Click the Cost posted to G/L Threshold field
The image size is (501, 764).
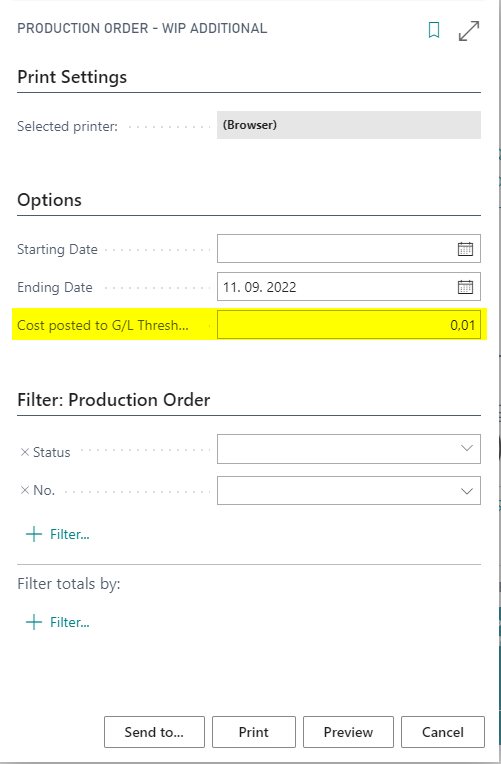(x=348, y=325)
